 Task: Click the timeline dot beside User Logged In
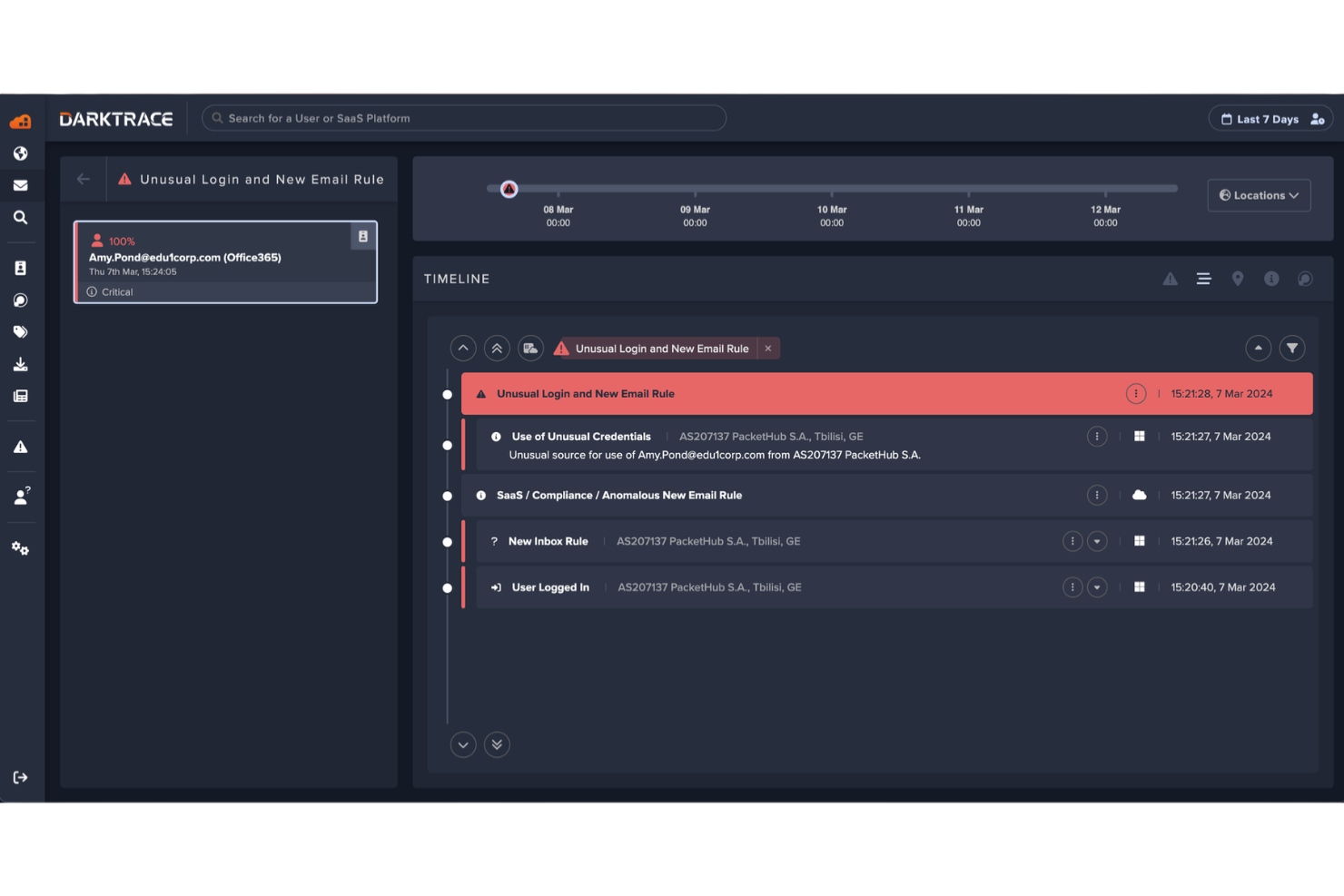tap(448, 588)
